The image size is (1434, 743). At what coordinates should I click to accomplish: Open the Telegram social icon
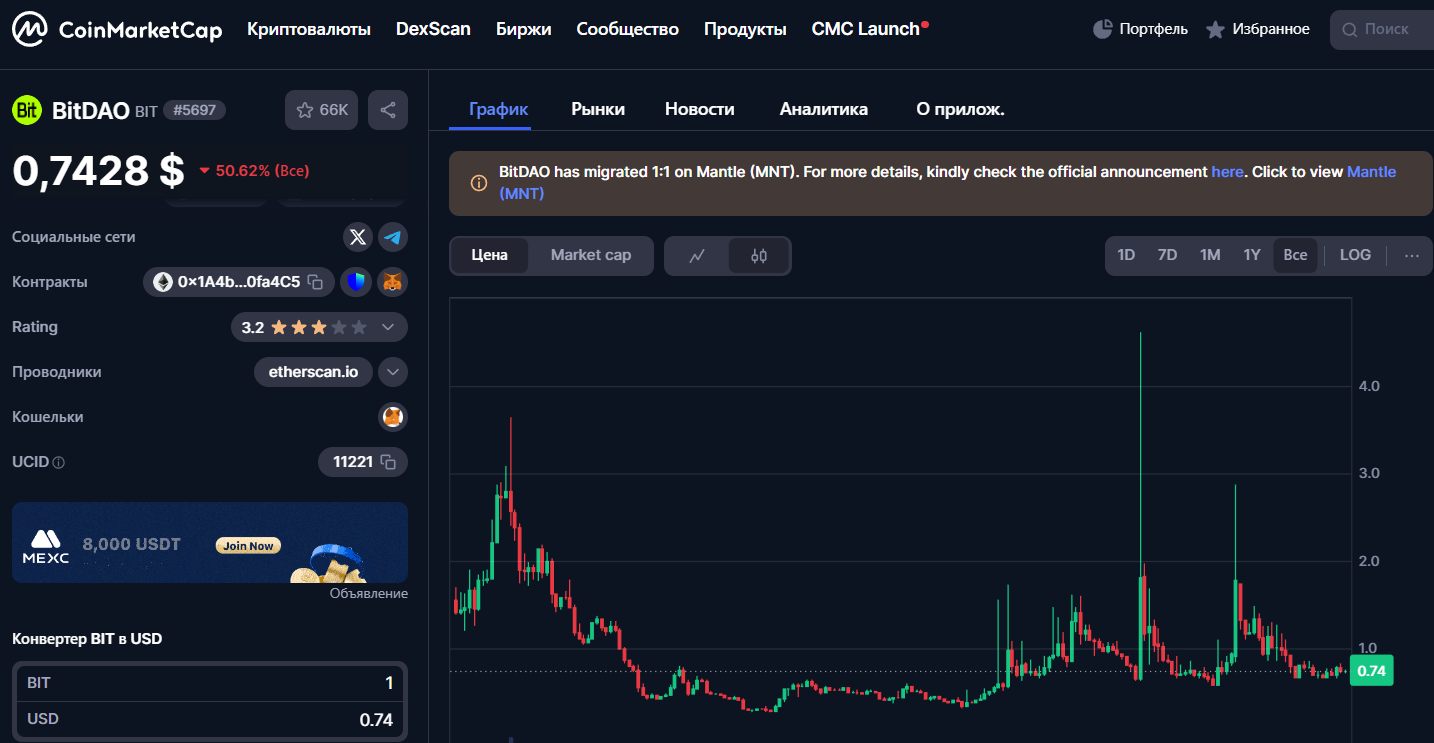pos(393,237)
